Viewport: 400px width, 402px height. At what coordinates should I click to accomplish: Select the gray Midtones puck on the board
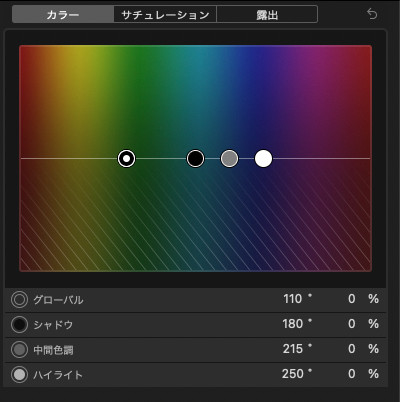(x=229, y=158)
